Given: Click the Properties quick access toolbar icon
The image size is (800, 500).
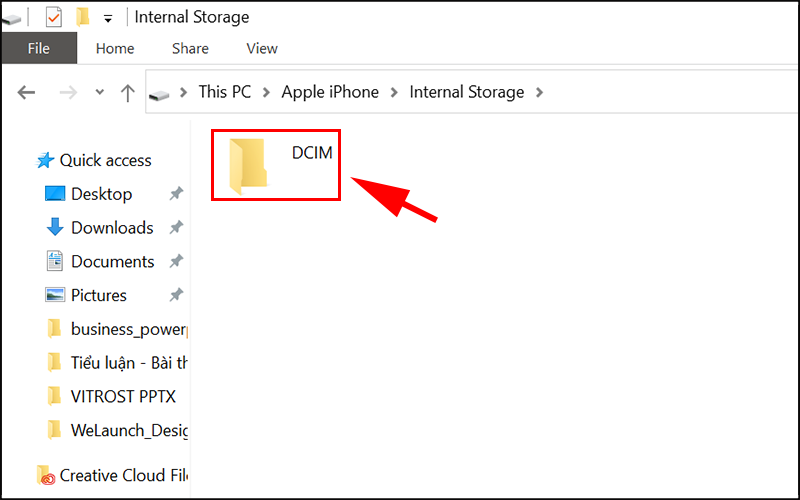Looking at the screenshot, I should pos(54,17).
